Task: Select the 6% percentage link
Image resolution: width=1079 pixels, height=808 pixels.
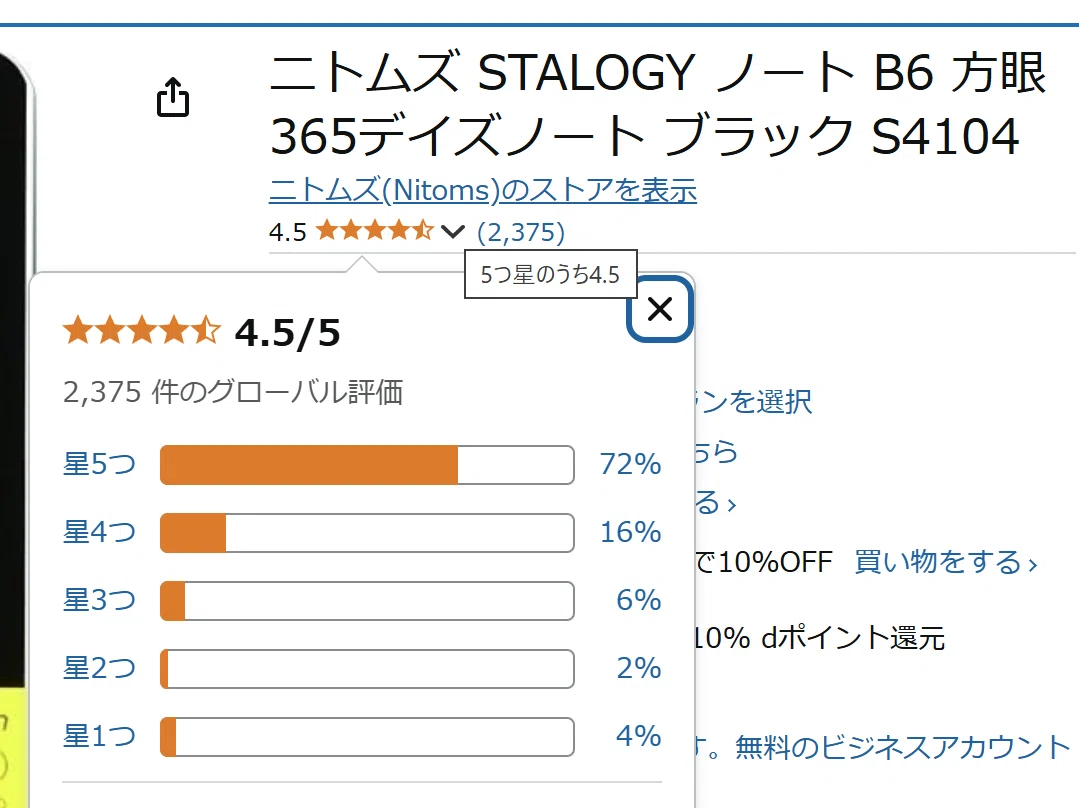Action: pyautogui.click(x=639, y=601)
